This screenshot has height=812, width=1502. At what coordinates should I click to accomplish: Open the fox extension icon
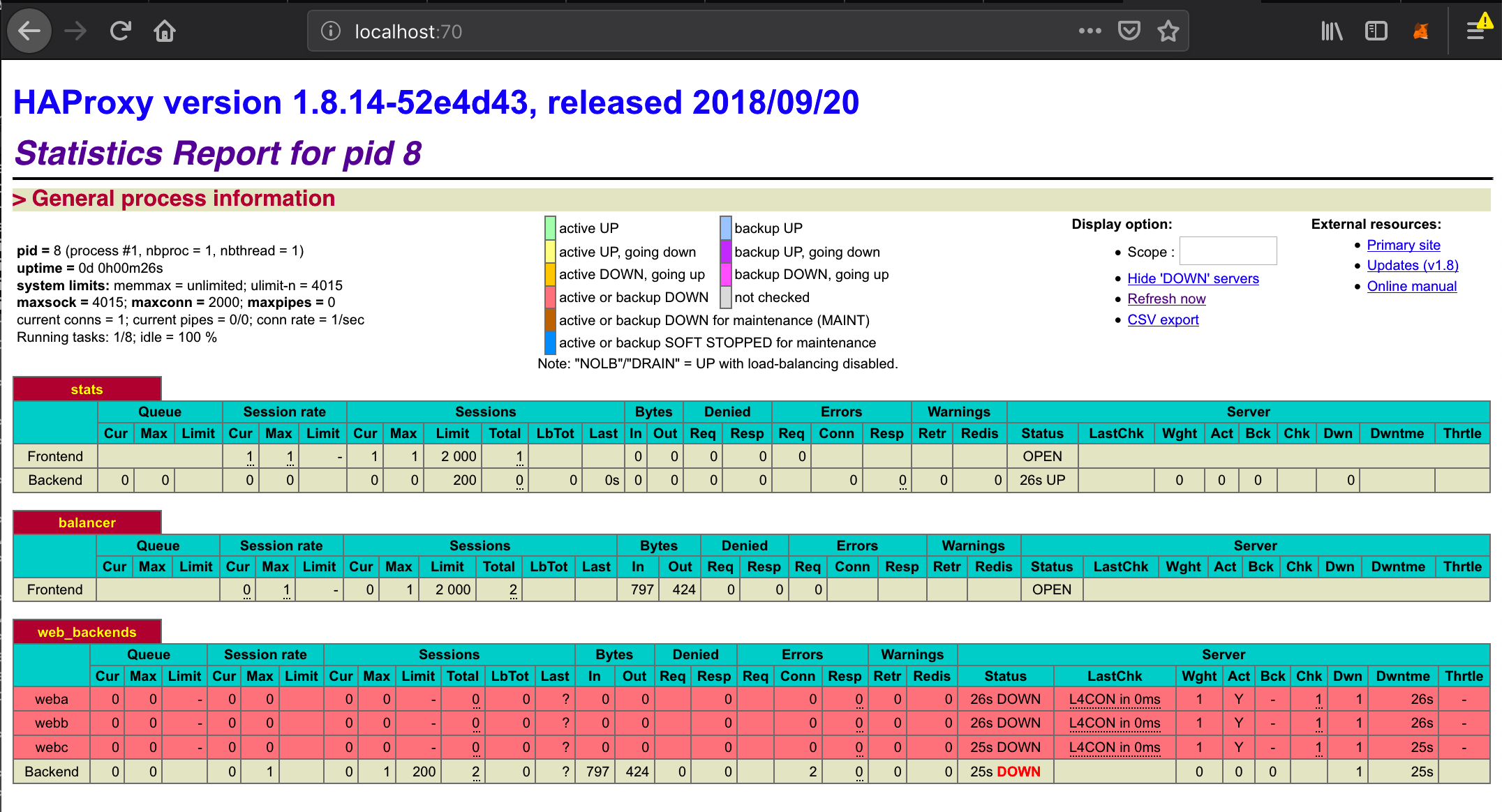point(1420,31)
